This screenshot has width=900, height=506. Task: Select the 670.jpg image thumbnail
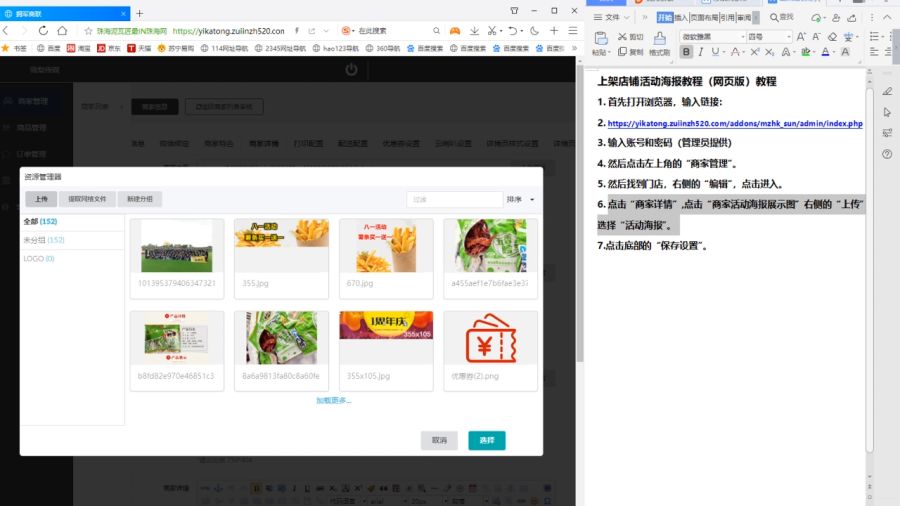386,258
